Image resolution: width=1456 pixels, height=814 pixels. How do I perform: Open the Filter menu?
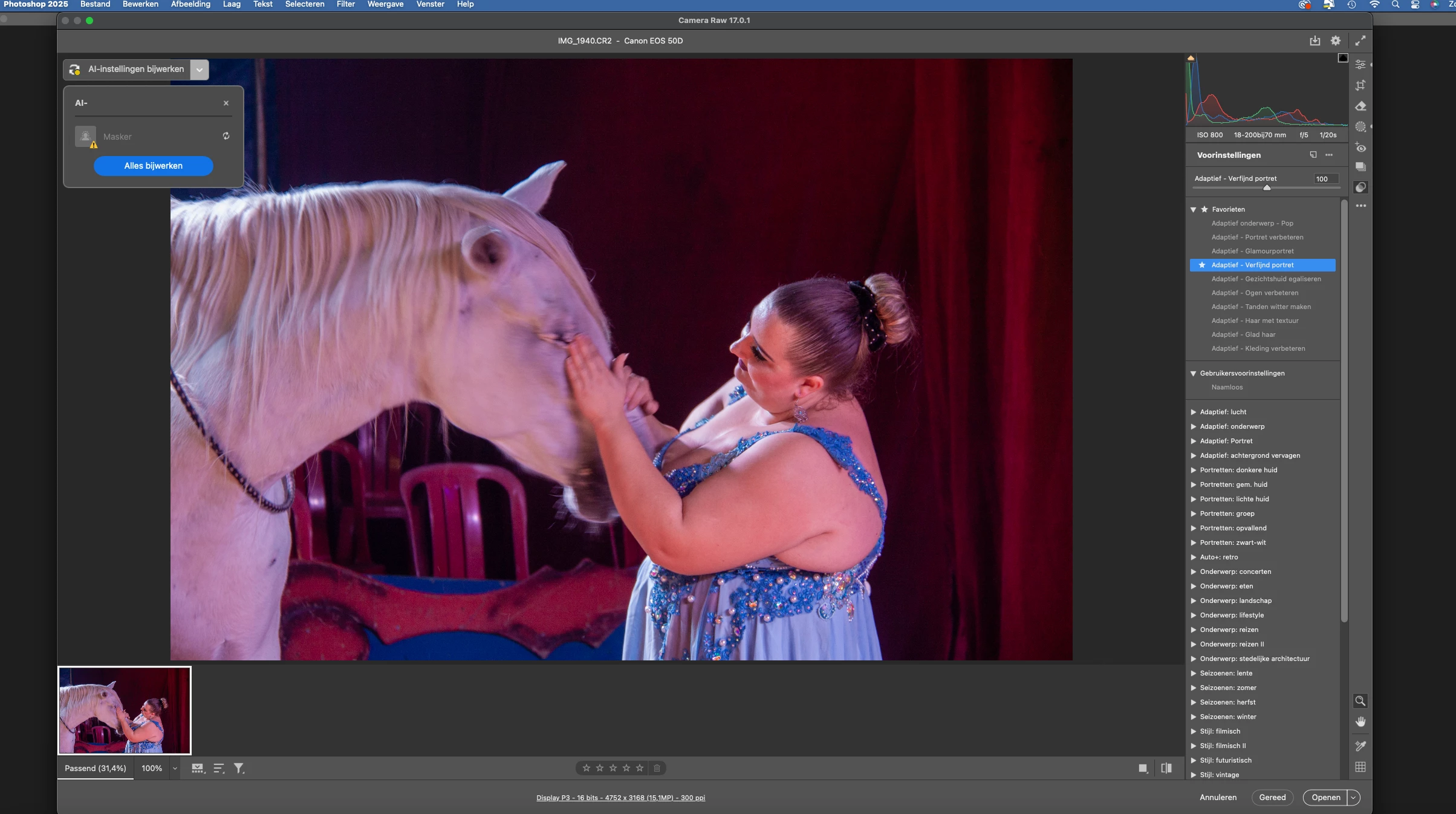pos(345,4)
